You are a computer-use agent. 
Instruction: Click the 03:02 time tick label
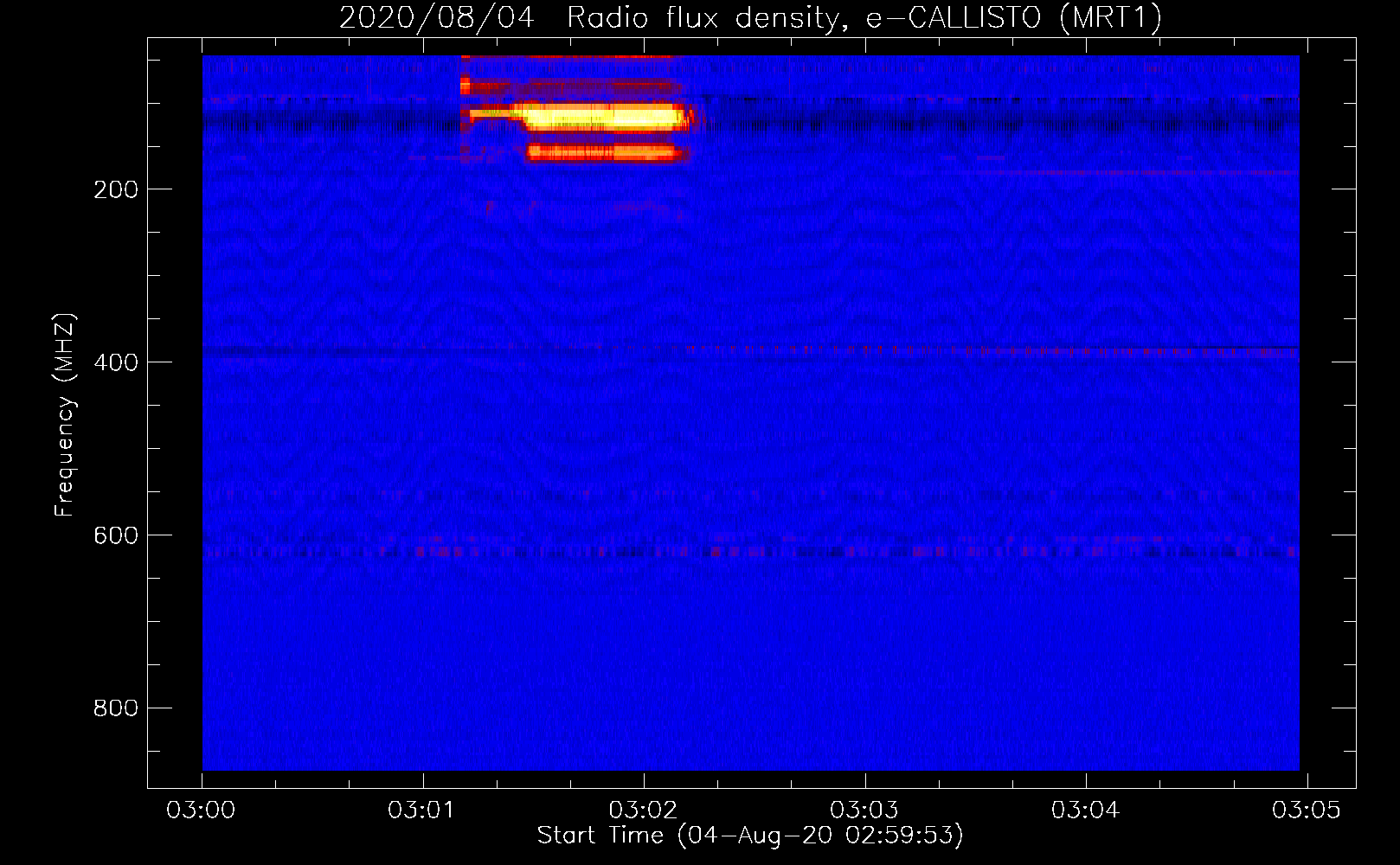pos(644,810)
